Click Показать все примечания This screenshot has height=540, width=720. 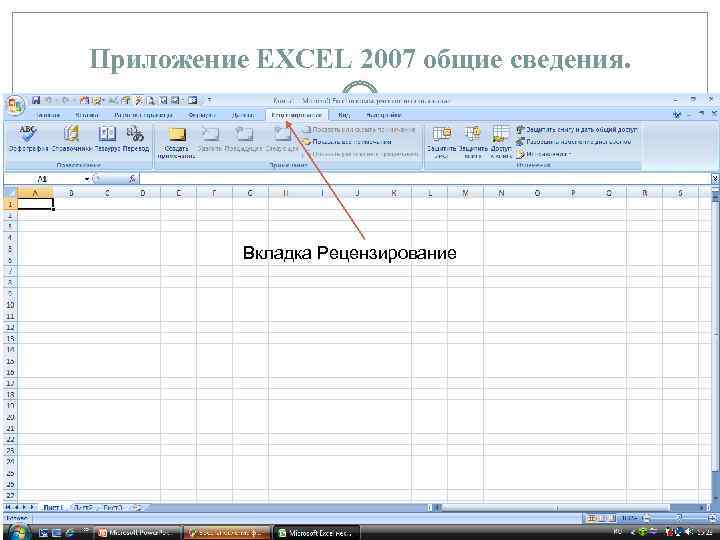(x=348, y=142)
